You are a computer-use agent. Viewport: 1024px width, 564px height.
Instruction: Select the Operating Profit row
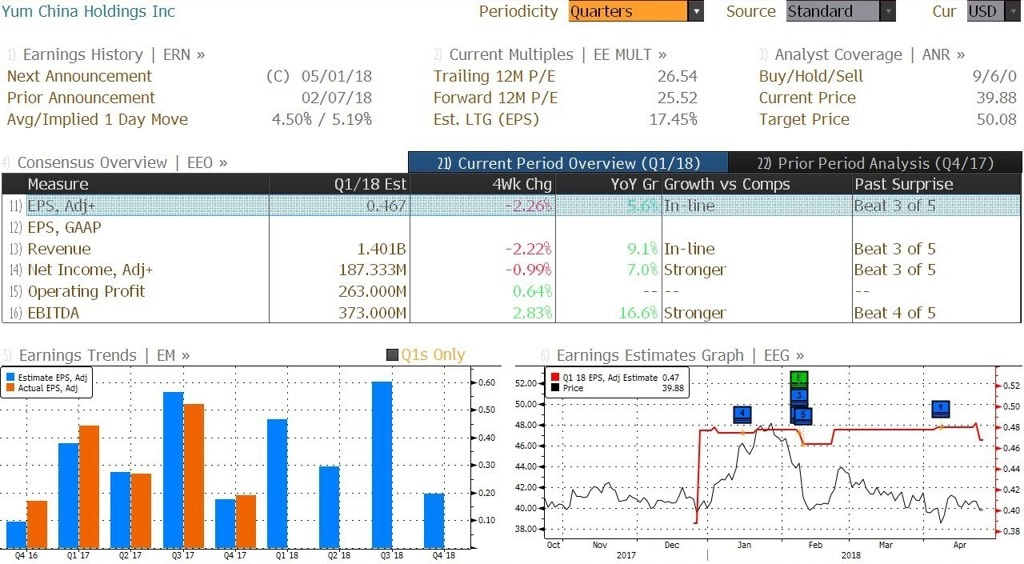click(511, 291)
